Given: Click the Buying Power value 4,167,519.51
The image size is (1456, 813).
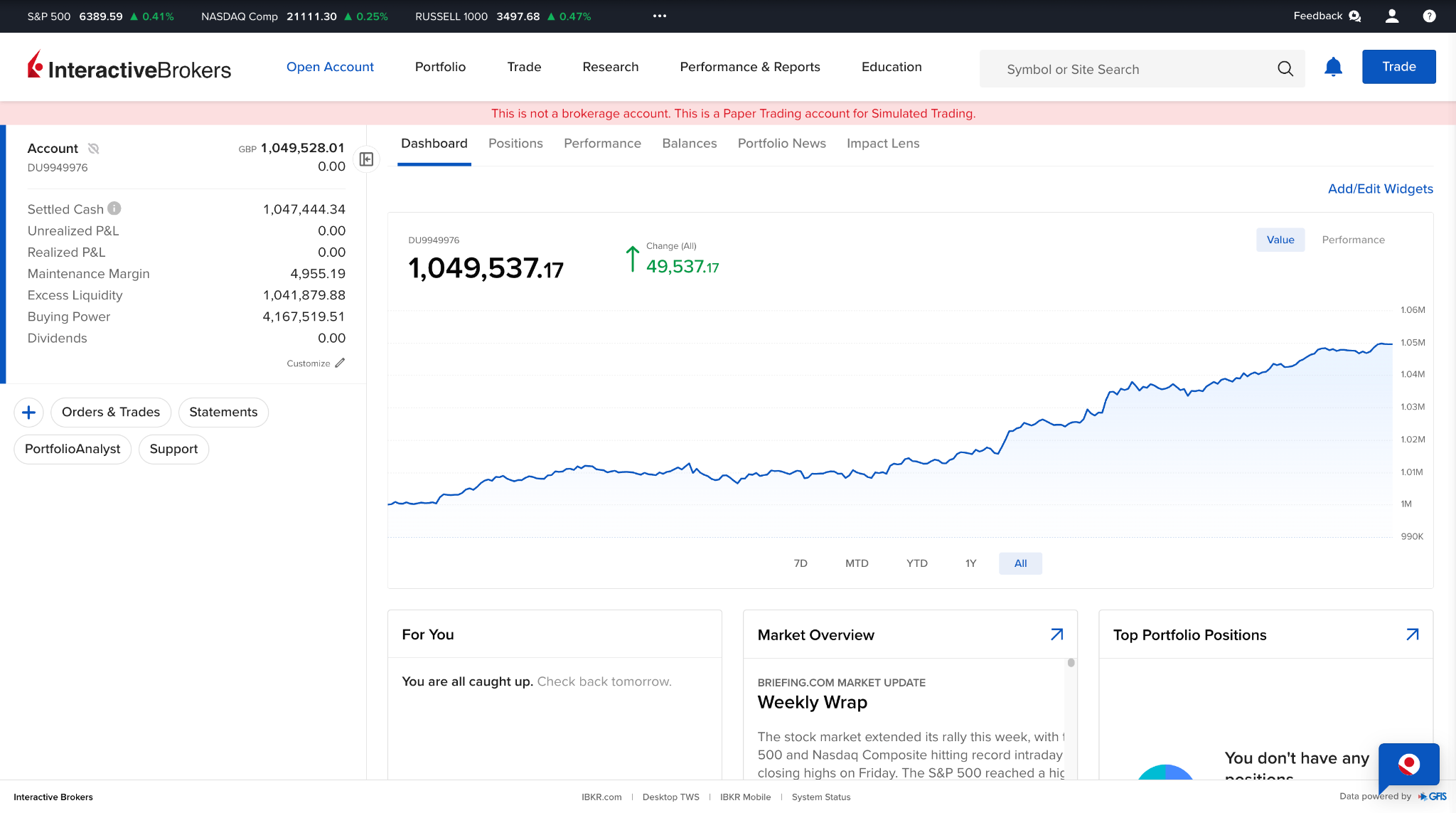Looking at the screenshot, I should tap(304, 317).
